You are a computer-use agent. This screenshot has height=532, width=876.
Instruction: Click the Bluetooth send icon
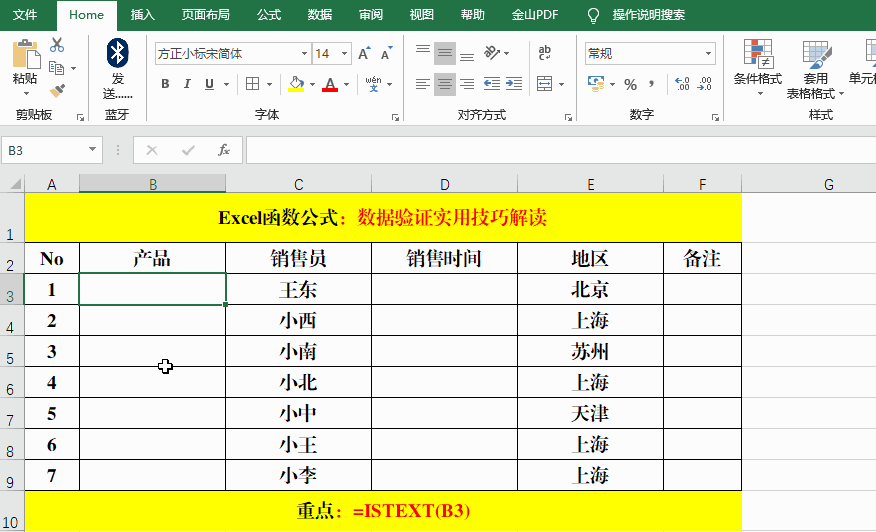[117, 53]
